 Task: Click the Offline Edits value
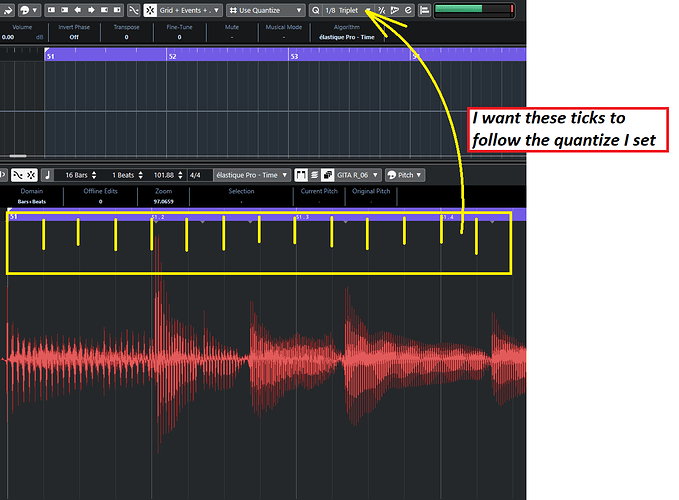pyautogui.click(x=100, y=201)
